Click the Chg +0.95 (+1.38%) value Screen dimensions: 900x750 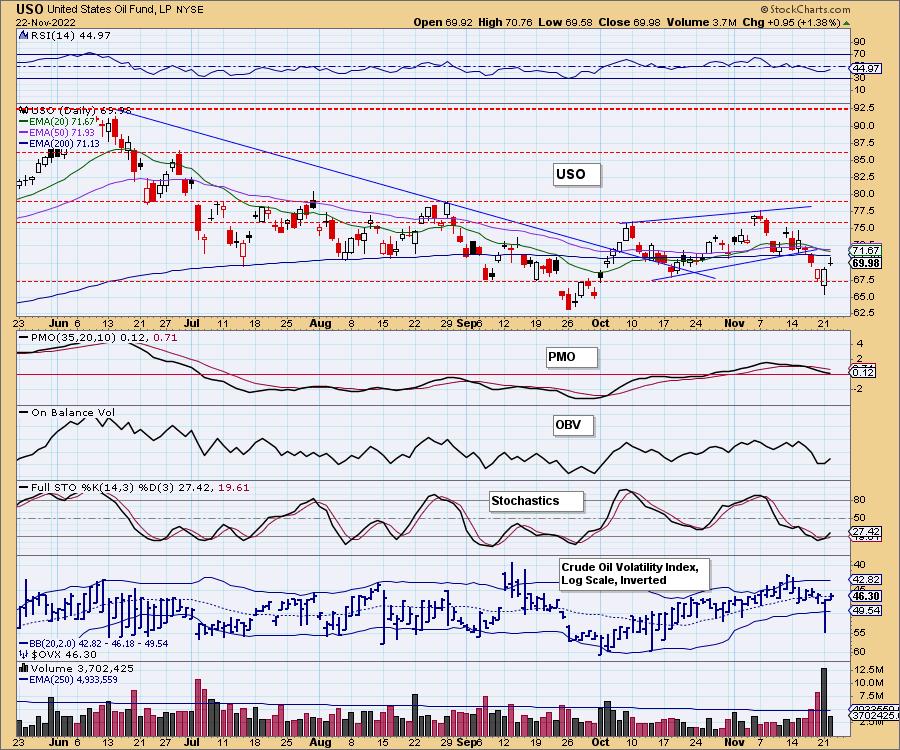(792, 22)
